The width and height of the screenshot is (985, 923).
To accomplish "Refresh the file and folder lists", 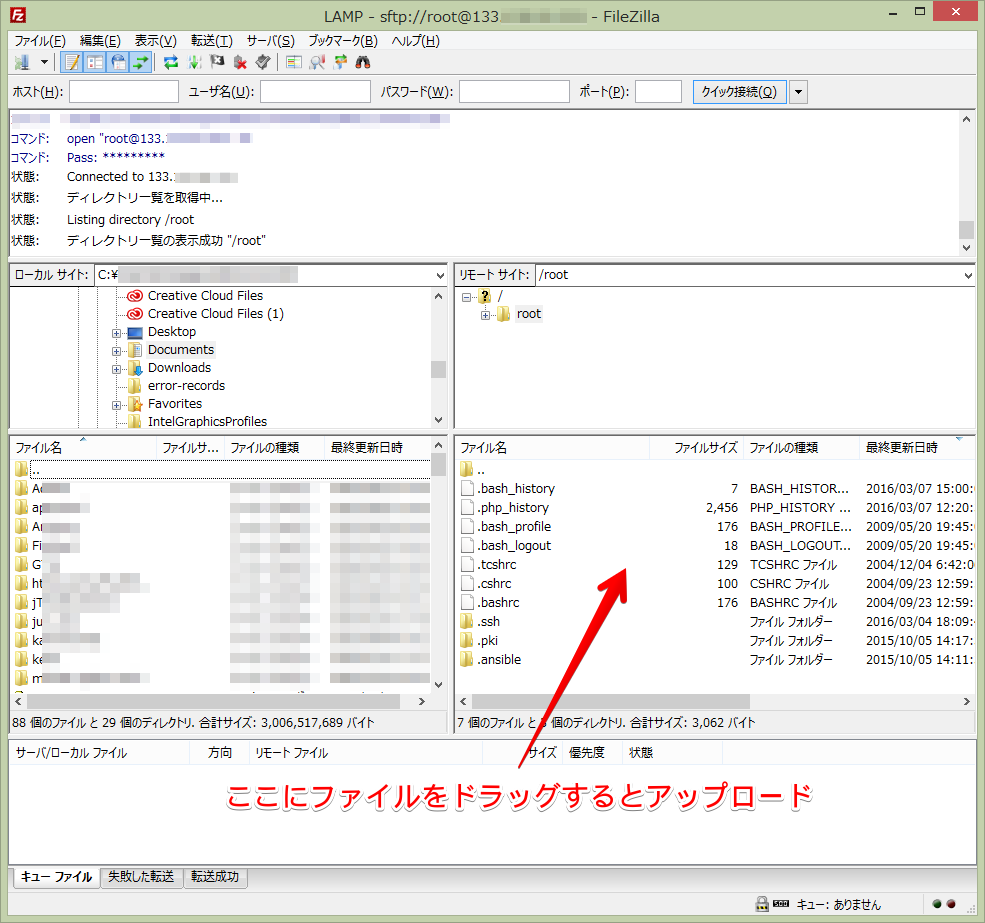I will pyautogui.click(x=171, y=61).
